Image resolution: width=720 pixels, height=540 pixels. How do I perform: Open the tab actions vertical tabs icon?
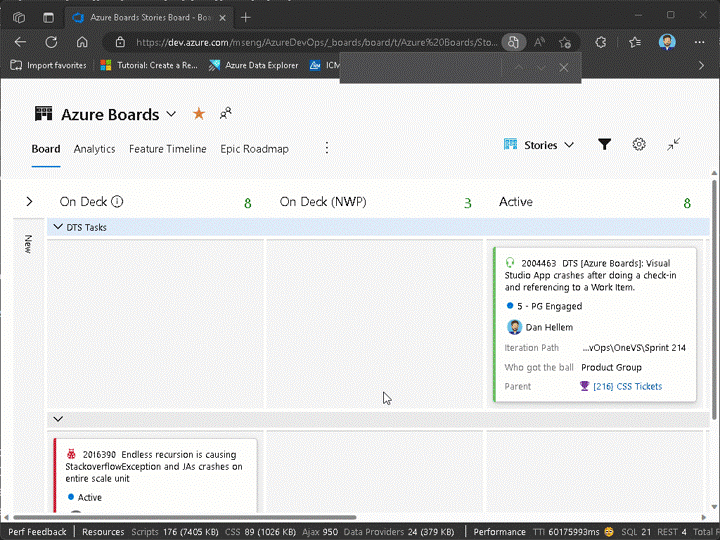tap(48, 17)
